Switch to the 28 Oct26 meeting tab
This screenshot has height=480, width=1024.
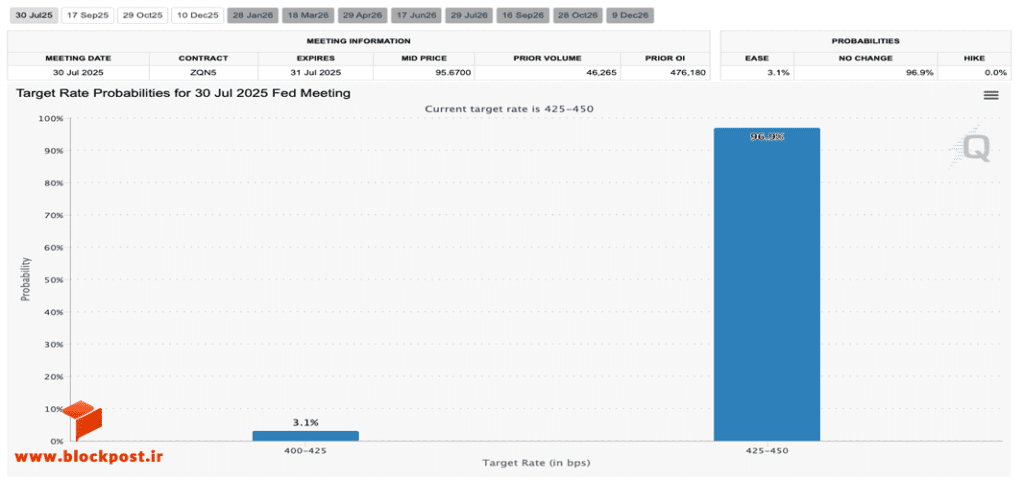(577, 15)
